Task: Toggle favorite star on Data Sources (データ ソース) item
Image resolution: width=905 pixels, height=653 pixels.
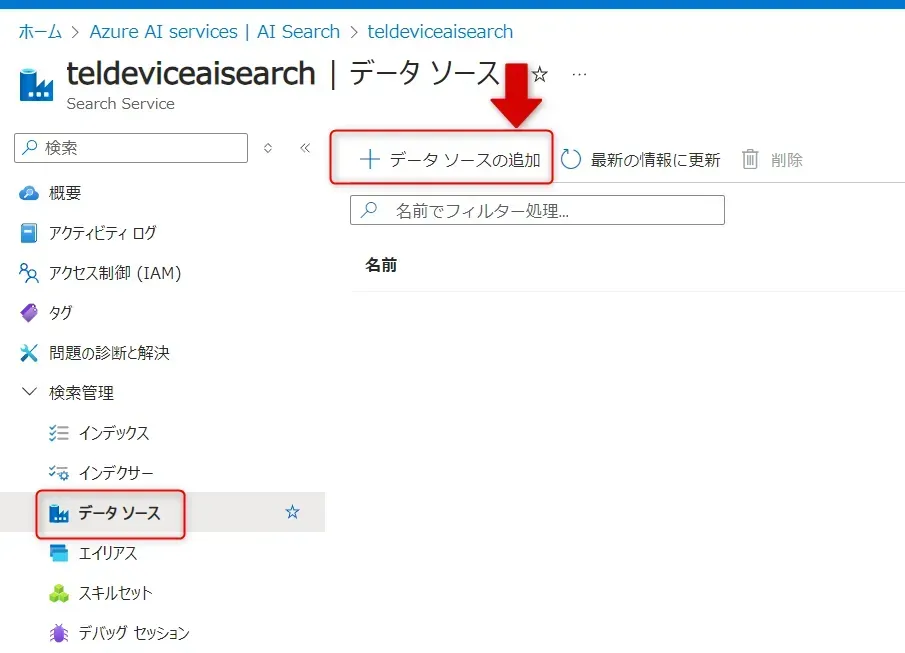Action: [292, 513]
